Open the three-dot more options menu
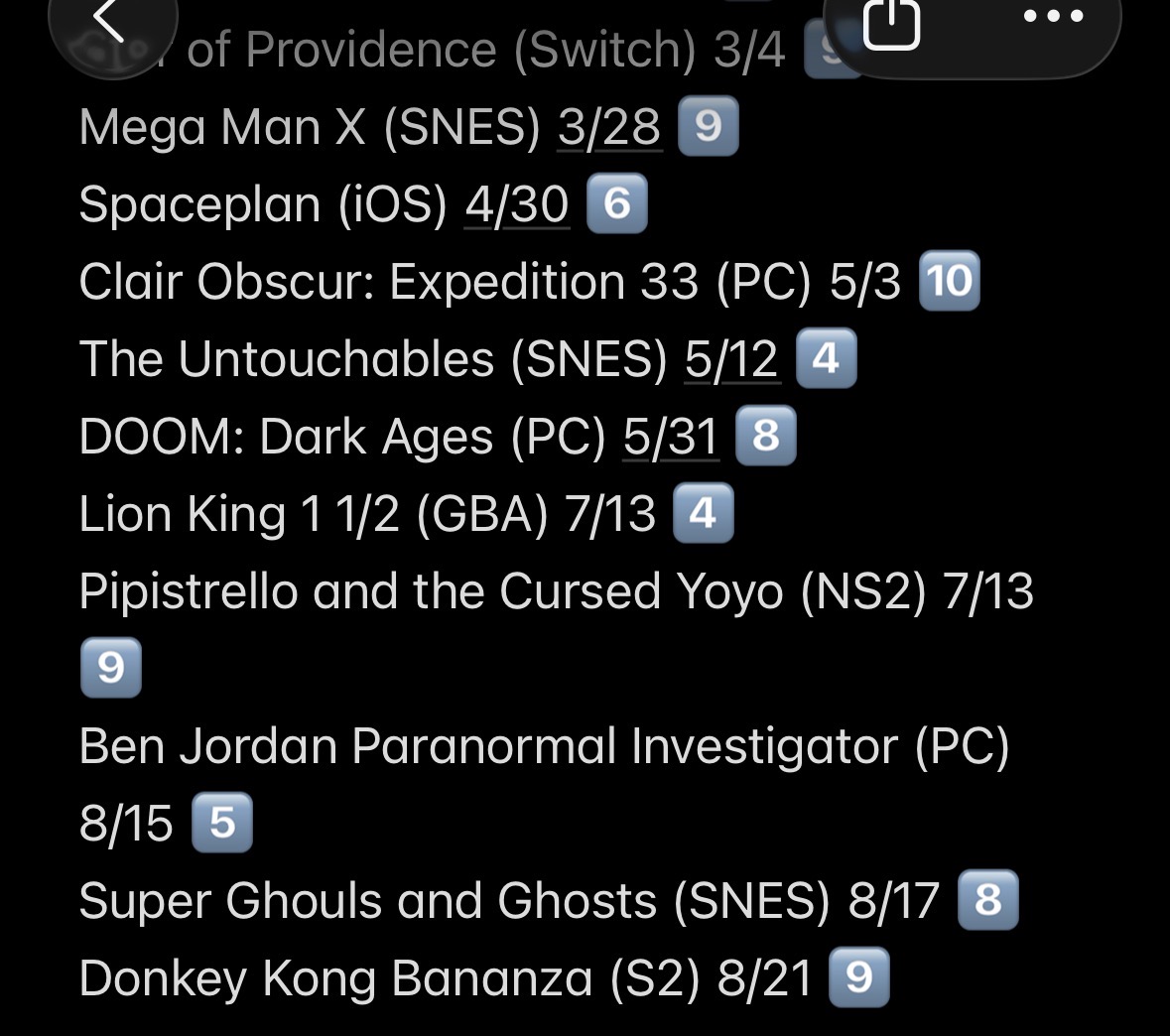The width and height of the screenshot is (1170, 1036). (x=1053, y=17)
